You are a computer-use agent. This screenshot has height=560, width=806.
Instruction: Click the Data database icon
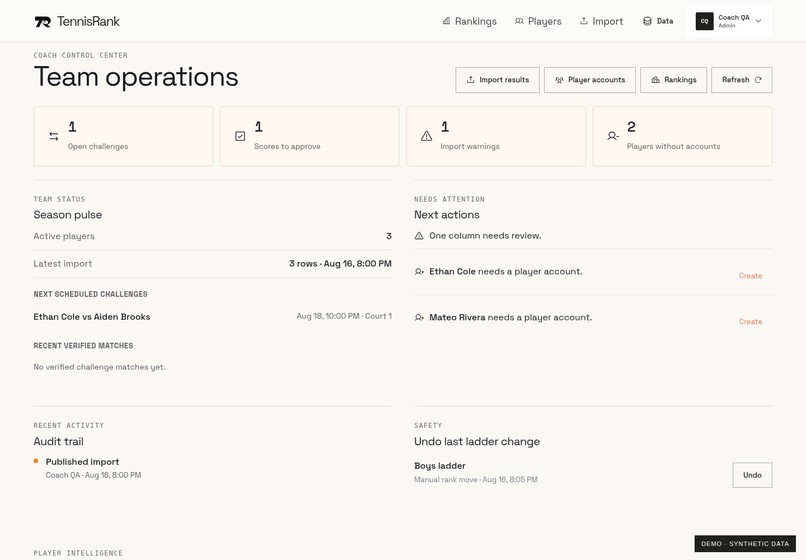click(x=647, y=21)
